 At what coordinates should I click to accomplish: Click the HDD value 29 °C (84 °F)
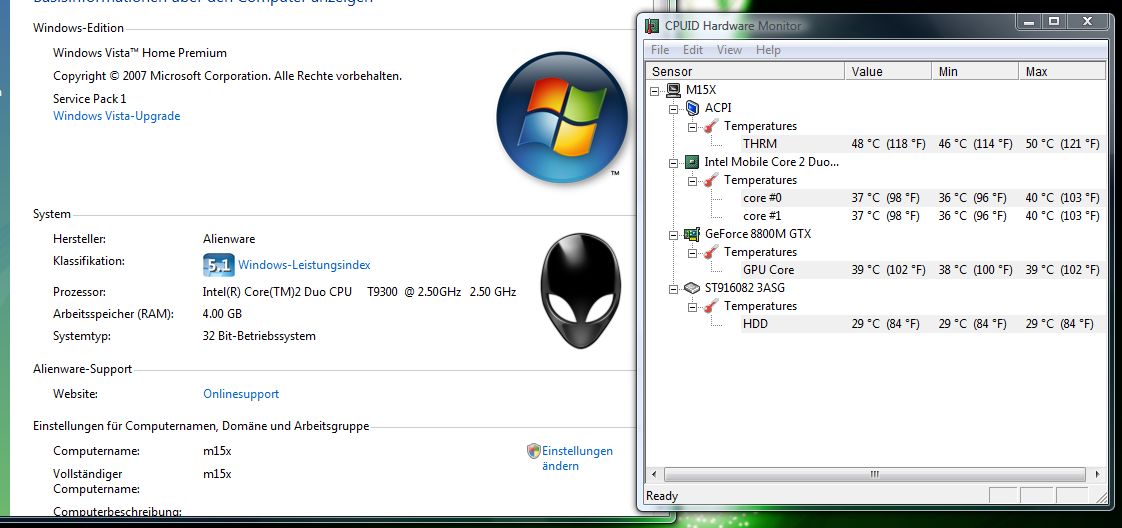(x=885, y=324)
